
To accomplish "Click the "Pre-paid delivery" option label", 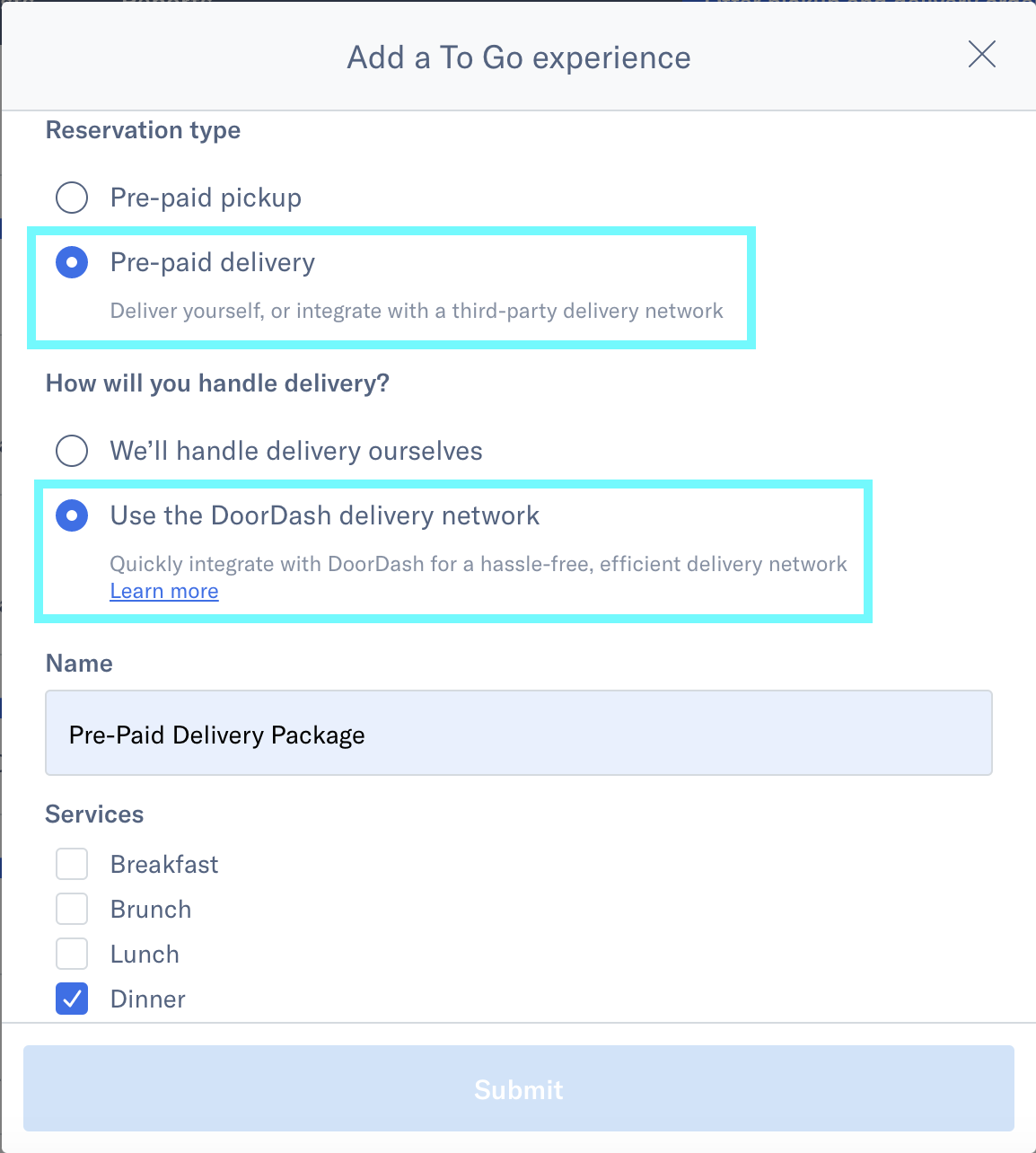I will (212, 262).
